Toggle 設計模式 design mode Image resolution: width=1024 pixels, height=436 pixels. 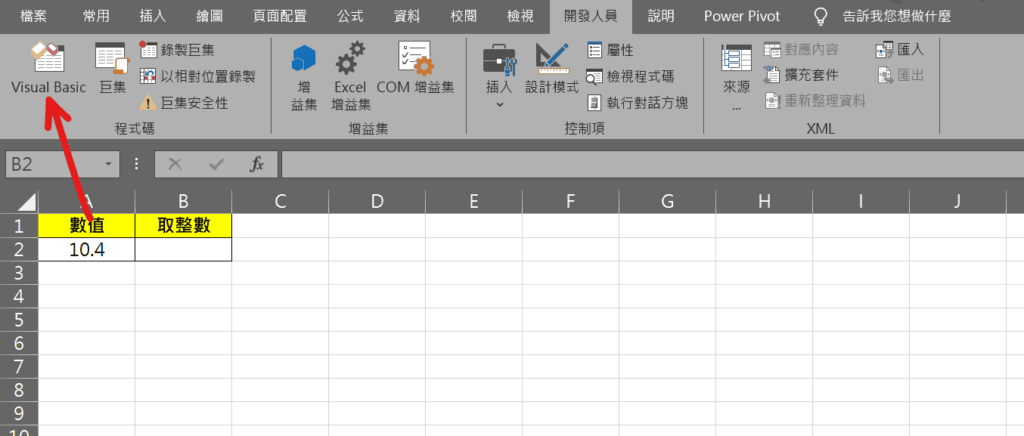tap(552, 69)
